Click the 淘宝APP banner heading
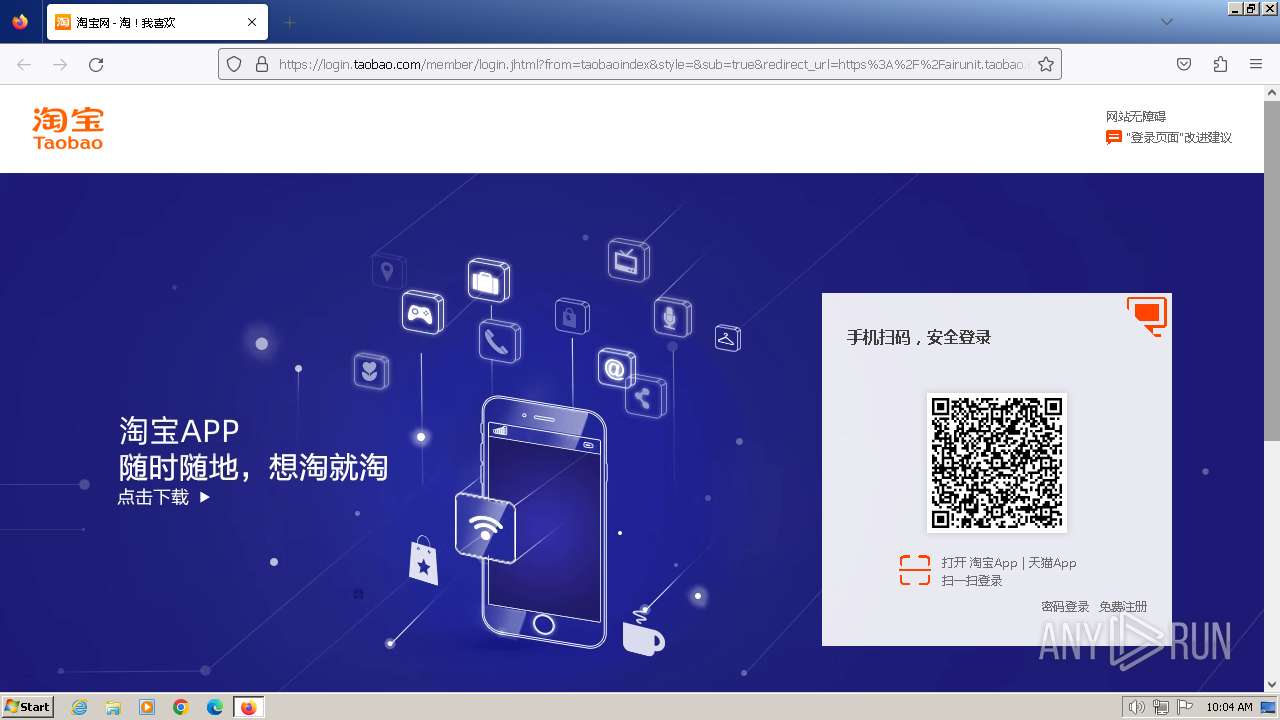The image size is (1280, 720). coord(179,431)
